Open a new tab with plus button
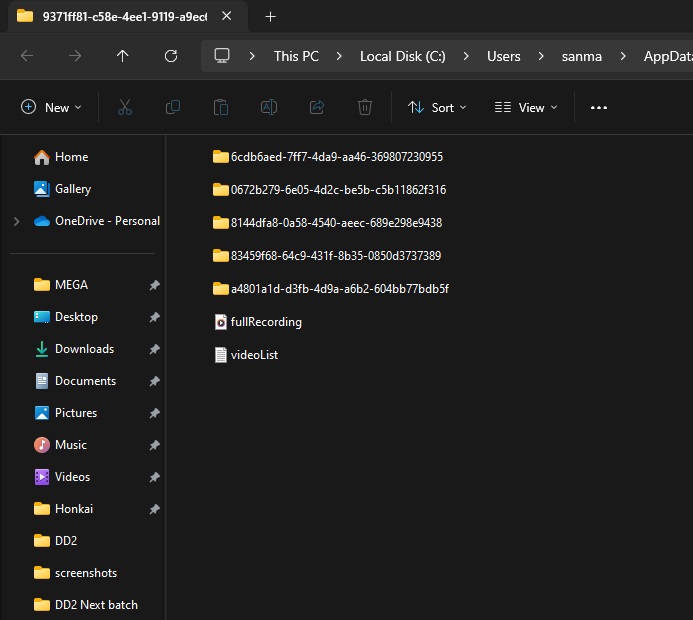This screenshot has width=693, height=620. point(270,17)
